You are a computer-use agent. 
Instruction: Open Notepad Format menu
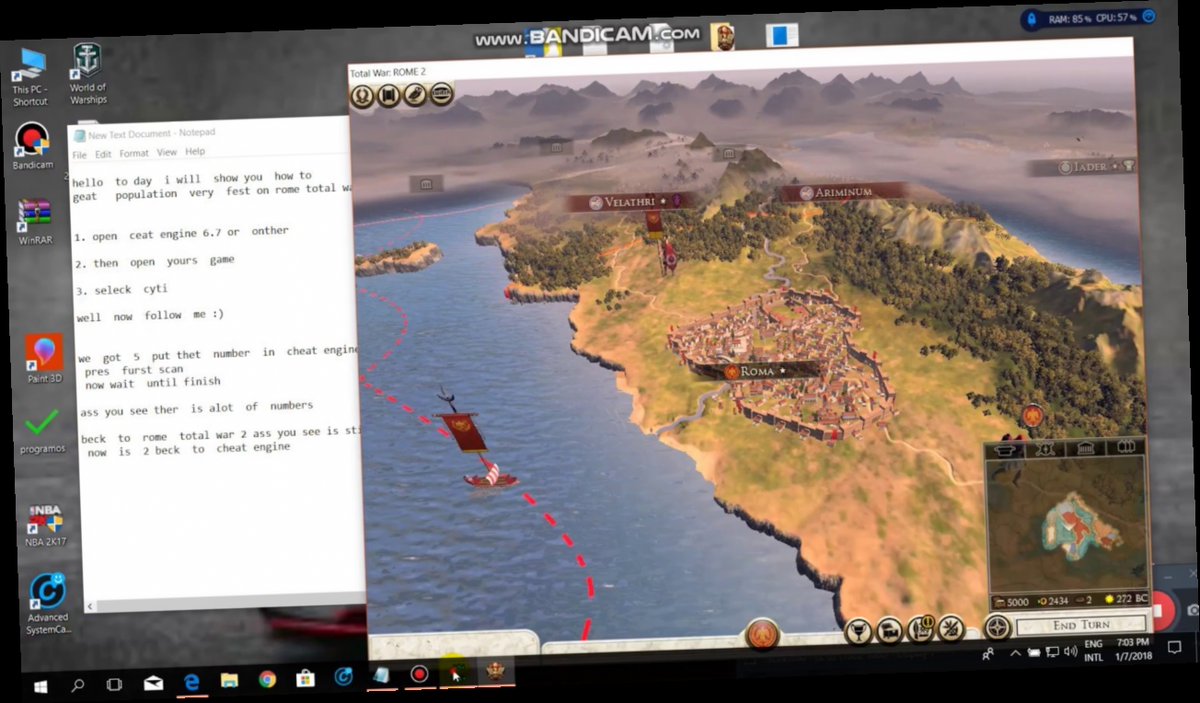(x=134, y=154)
